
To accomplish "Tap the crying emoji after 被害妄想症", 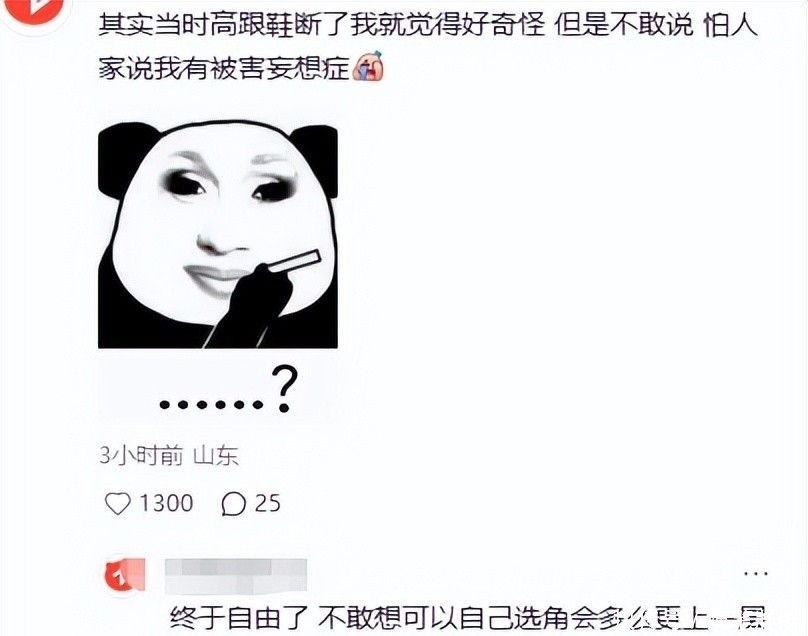I will (368, 66).
